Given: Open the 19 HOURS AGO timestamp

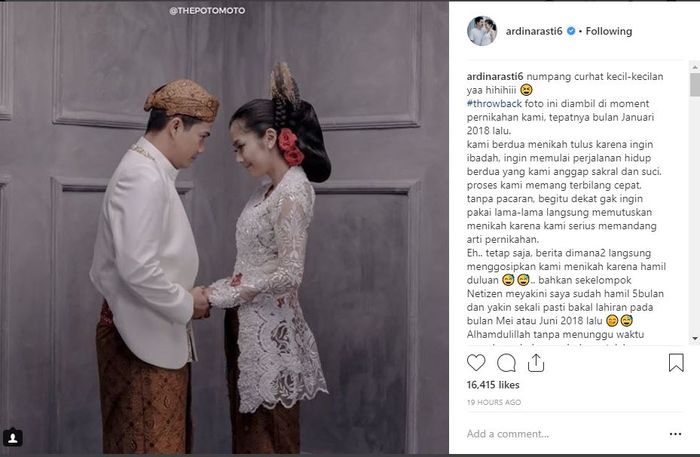Looking at the screenshot, I should click(494, 402).
